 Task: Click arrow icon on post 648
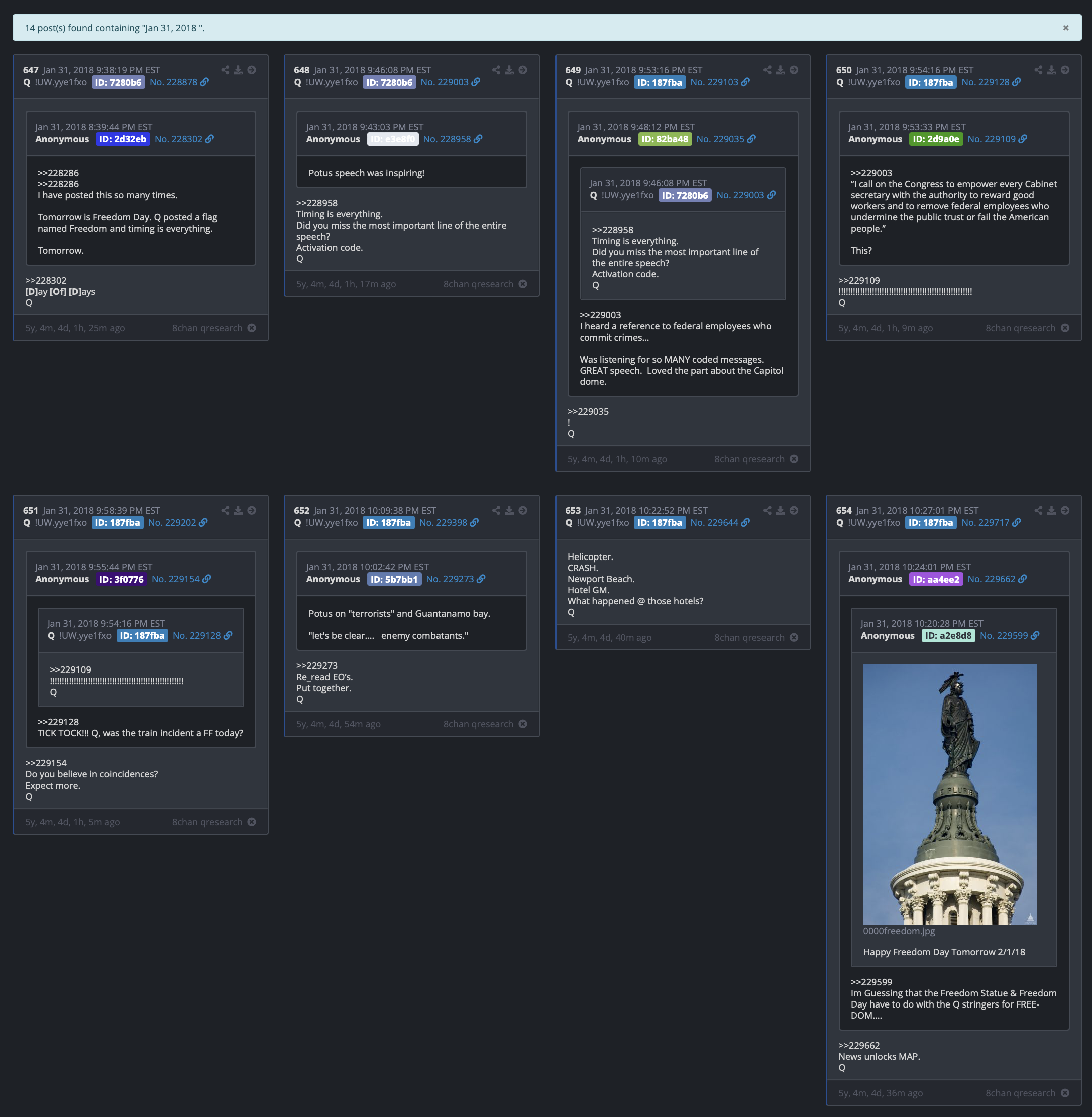(523, 70)
